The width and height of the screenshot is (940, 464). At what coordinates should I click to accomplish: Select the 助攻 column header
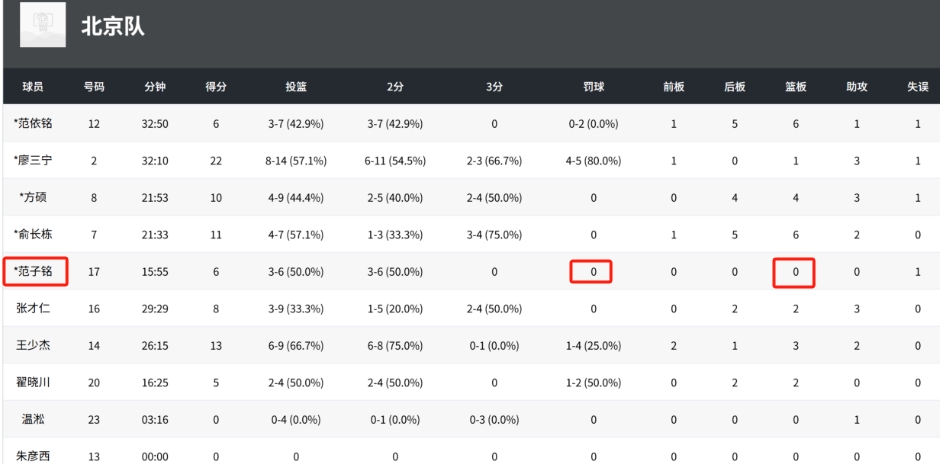[x=857, y=87]
